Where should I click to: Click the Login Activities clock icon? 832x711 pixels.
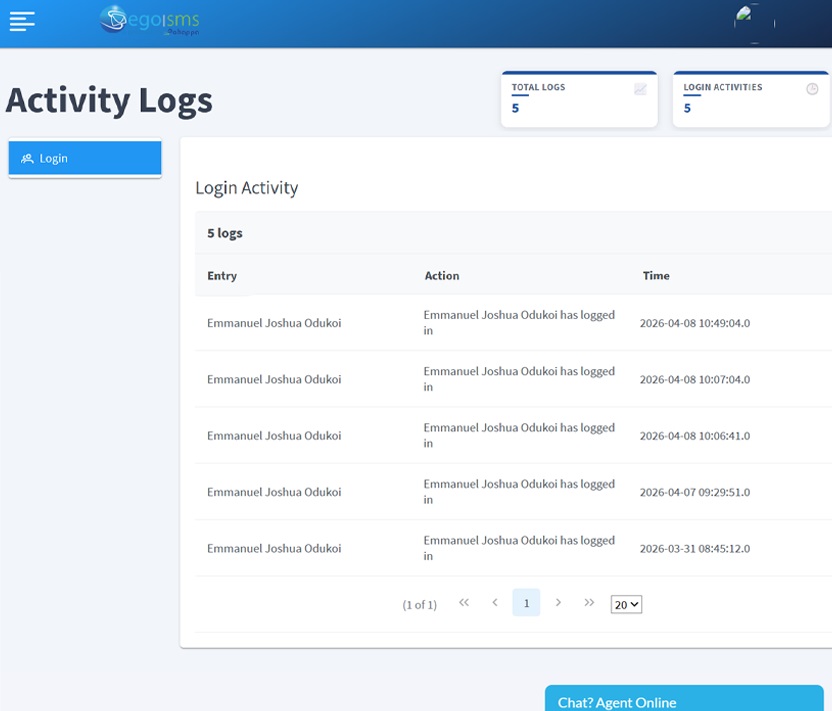click(812, 89)
